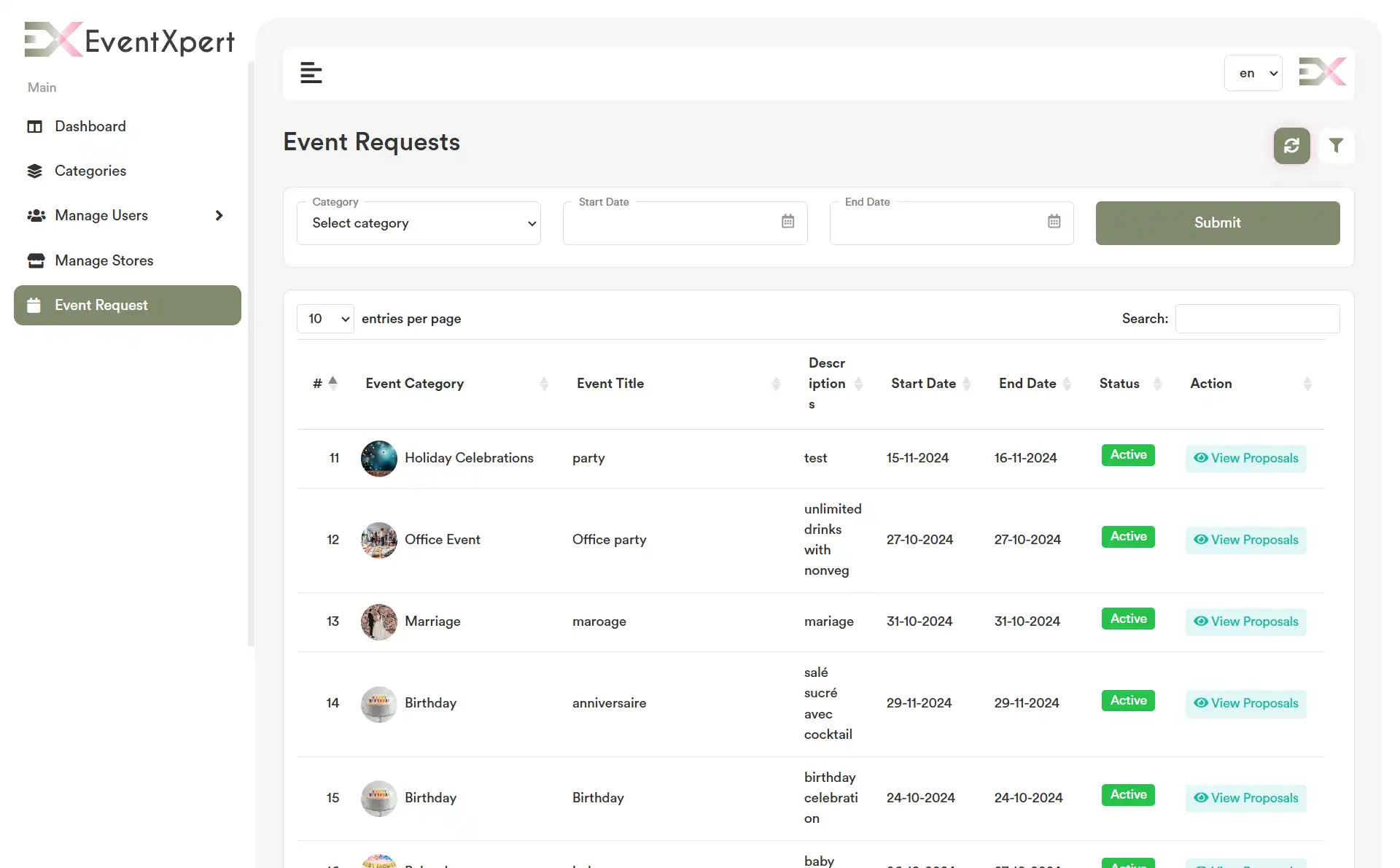Click the Categories layers icon
This screenshot has height=868, width=1400.
click(35, 171)
